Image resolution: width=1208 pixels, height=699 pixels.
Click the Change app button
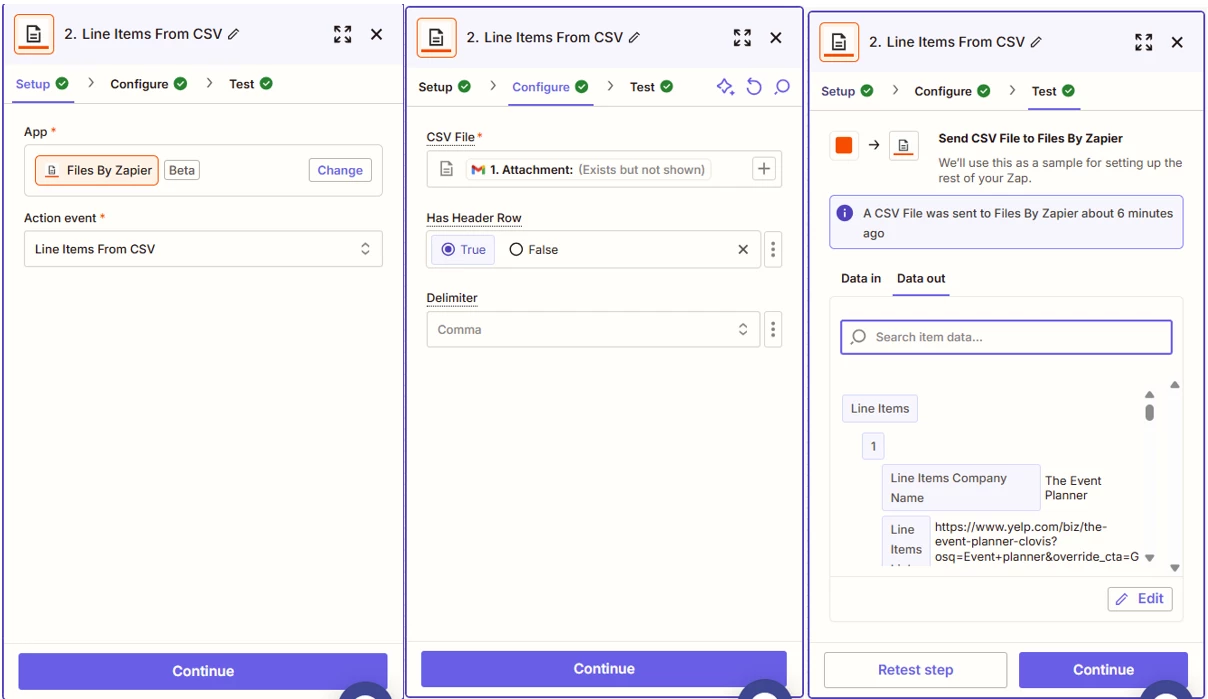point(340,170)
